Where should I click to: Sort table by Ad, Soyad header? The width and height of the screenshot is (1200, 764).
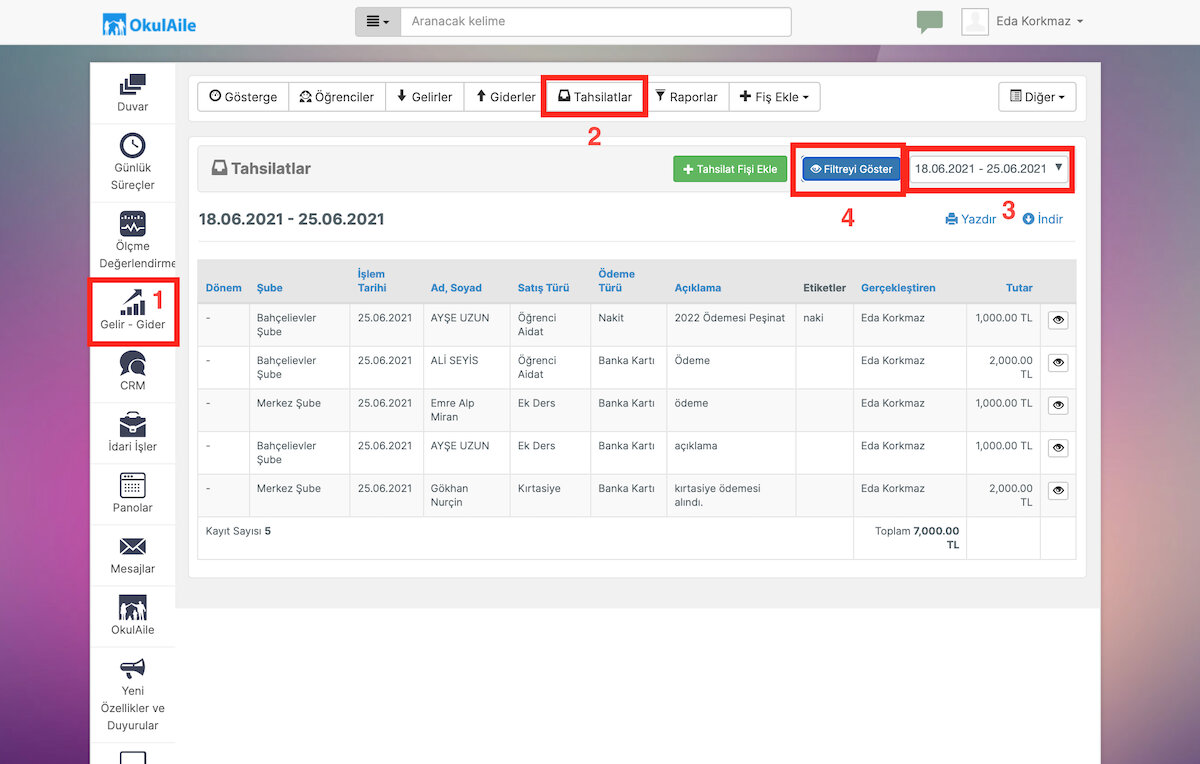[x=456, y=288]
